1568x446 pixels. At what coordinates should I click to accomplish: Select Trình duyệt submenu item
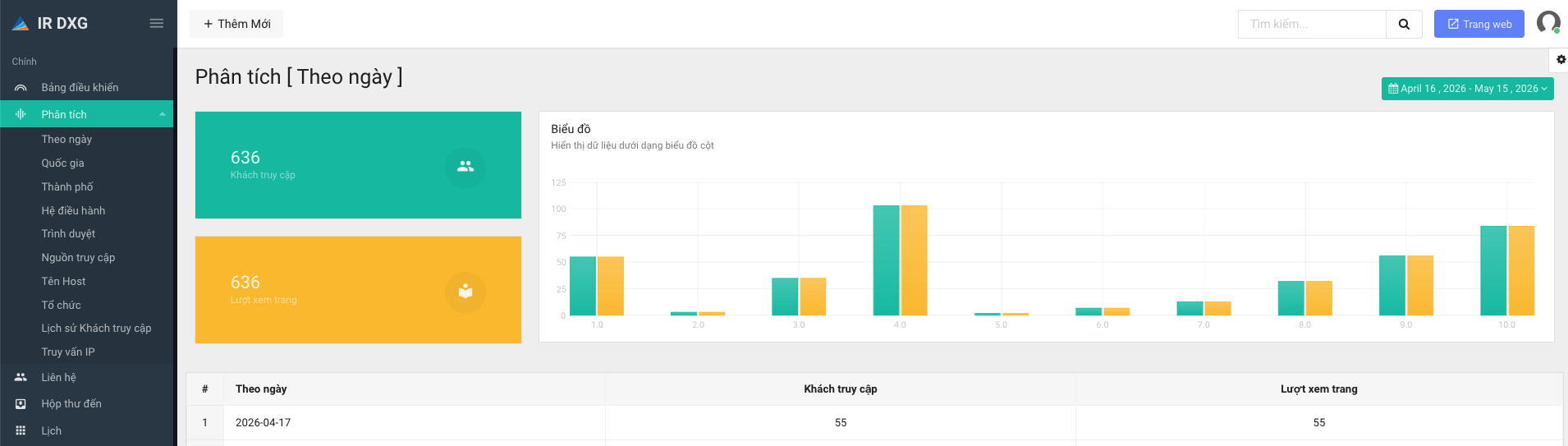click(68, 234)
